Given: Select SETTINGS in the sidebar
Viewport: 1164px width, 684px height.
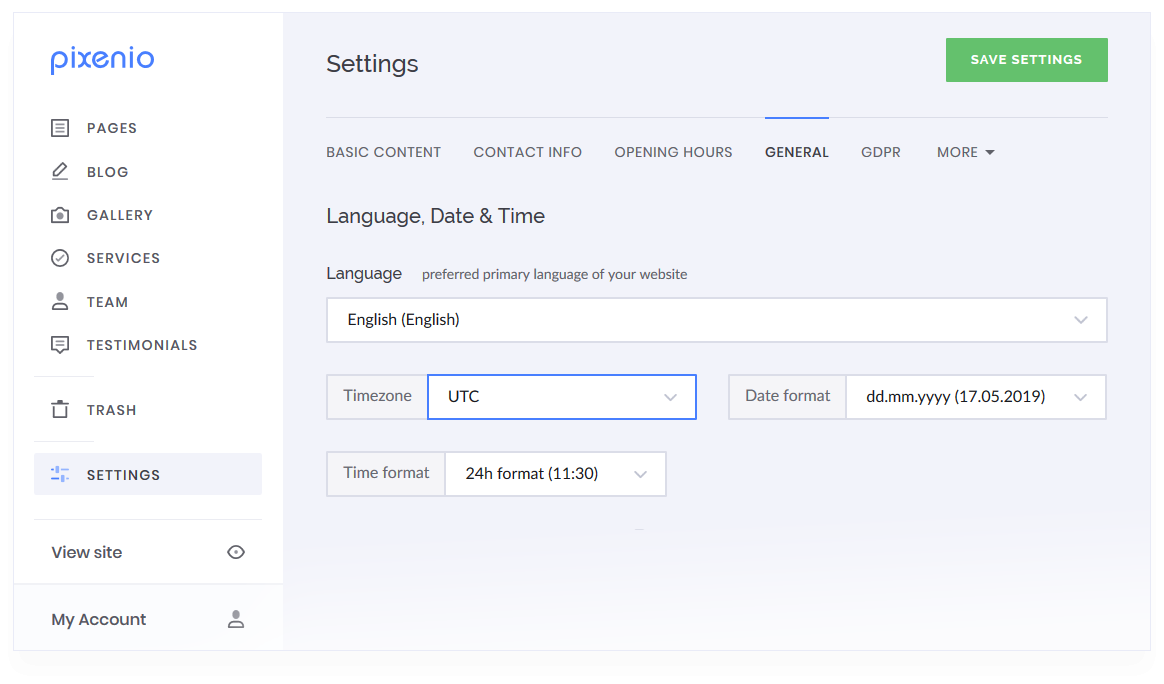Looking at the screenshot, I should (x=148, y=474).
